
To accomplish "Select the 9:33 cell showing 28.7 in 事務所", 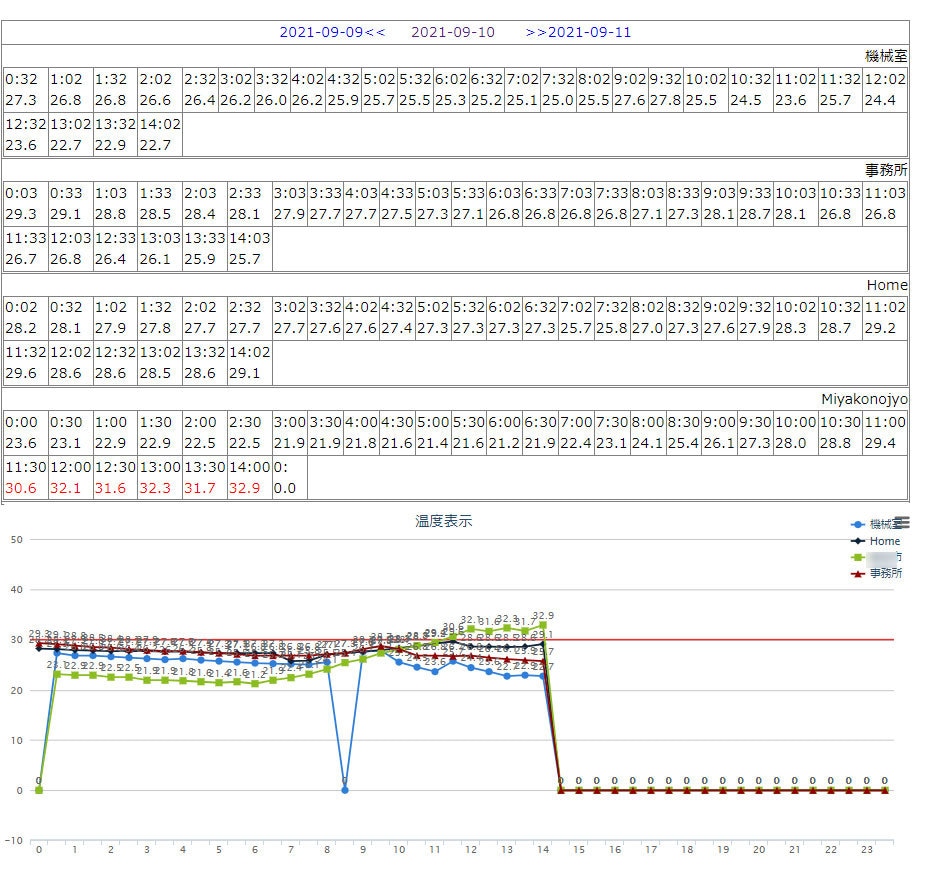I will click(x=755, y=203).
